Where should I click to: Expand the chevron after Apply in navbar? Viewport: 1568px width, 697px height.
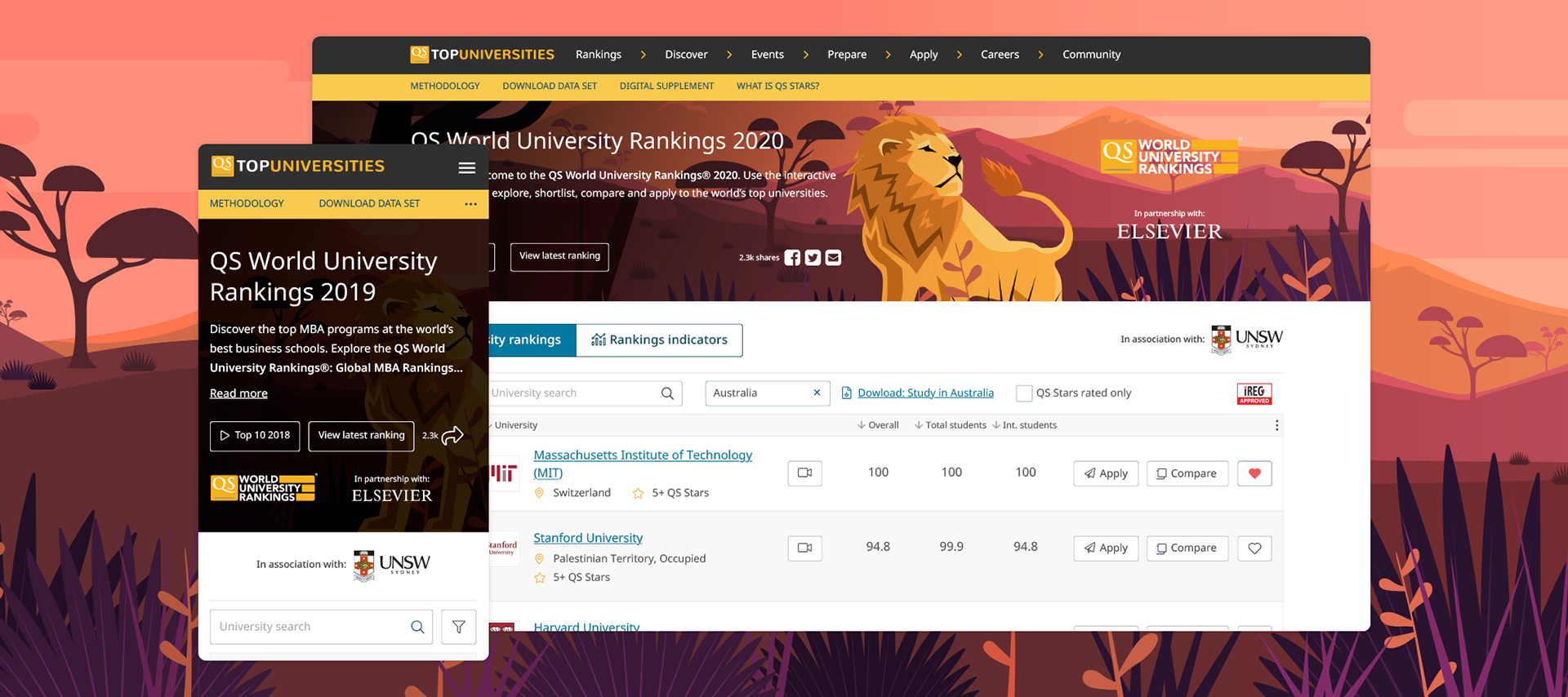(960, 55)
